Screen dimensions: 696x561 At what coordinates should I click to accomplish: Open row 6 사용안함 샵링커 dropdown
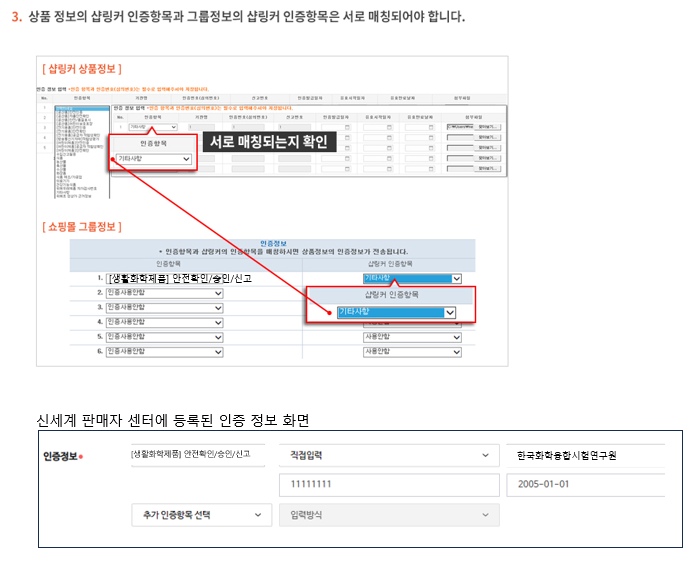(x=412, y=352)
